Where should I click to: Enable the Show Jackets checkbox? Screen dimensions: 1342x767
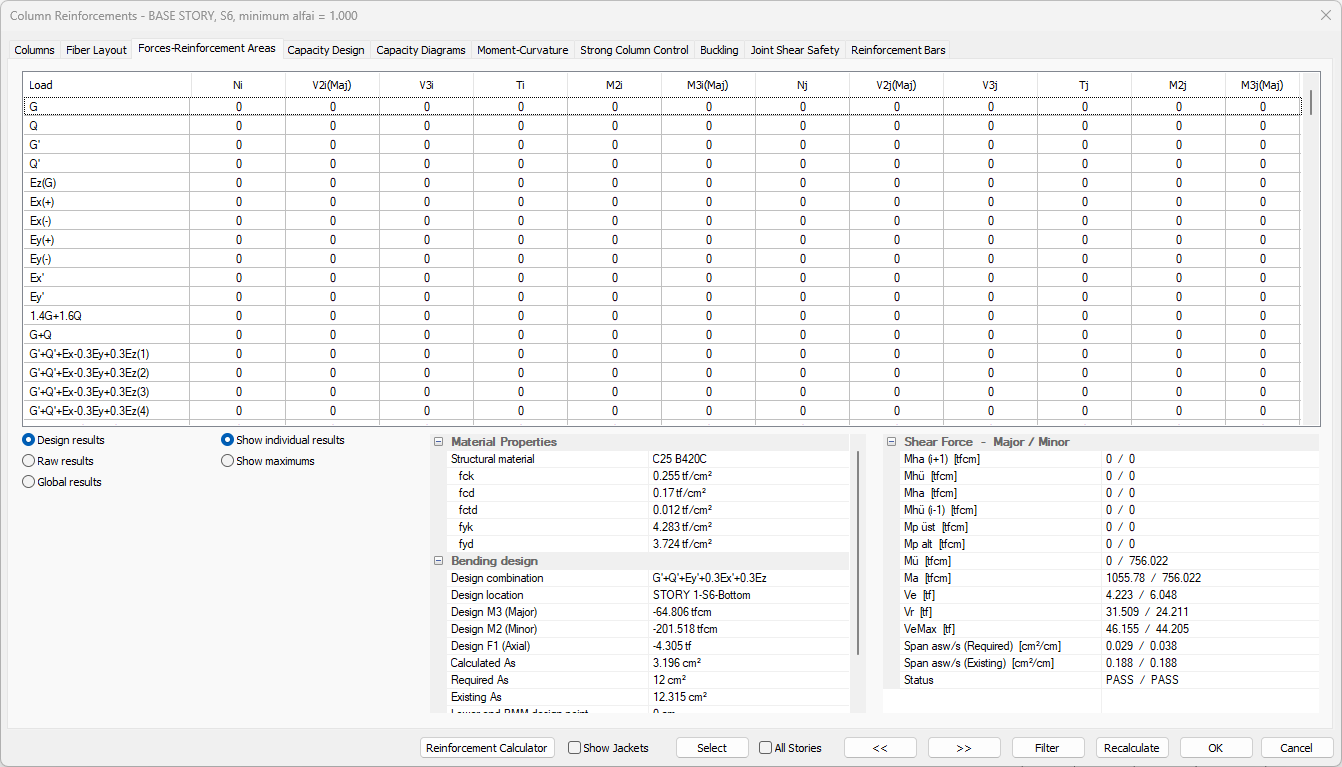click(575, 748)
